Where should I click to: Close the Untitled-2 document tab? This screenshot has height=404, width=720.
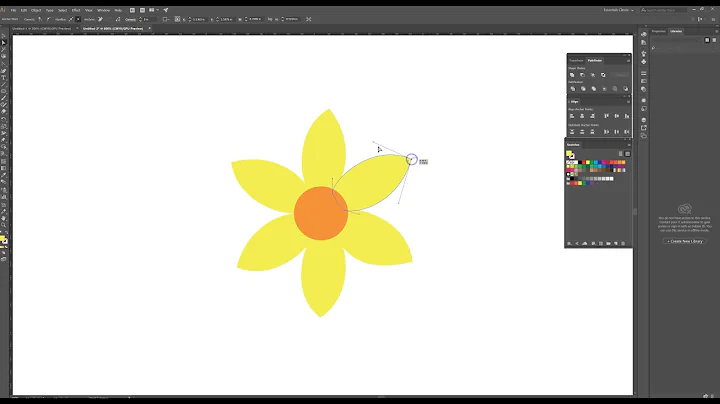click(149, 28)
